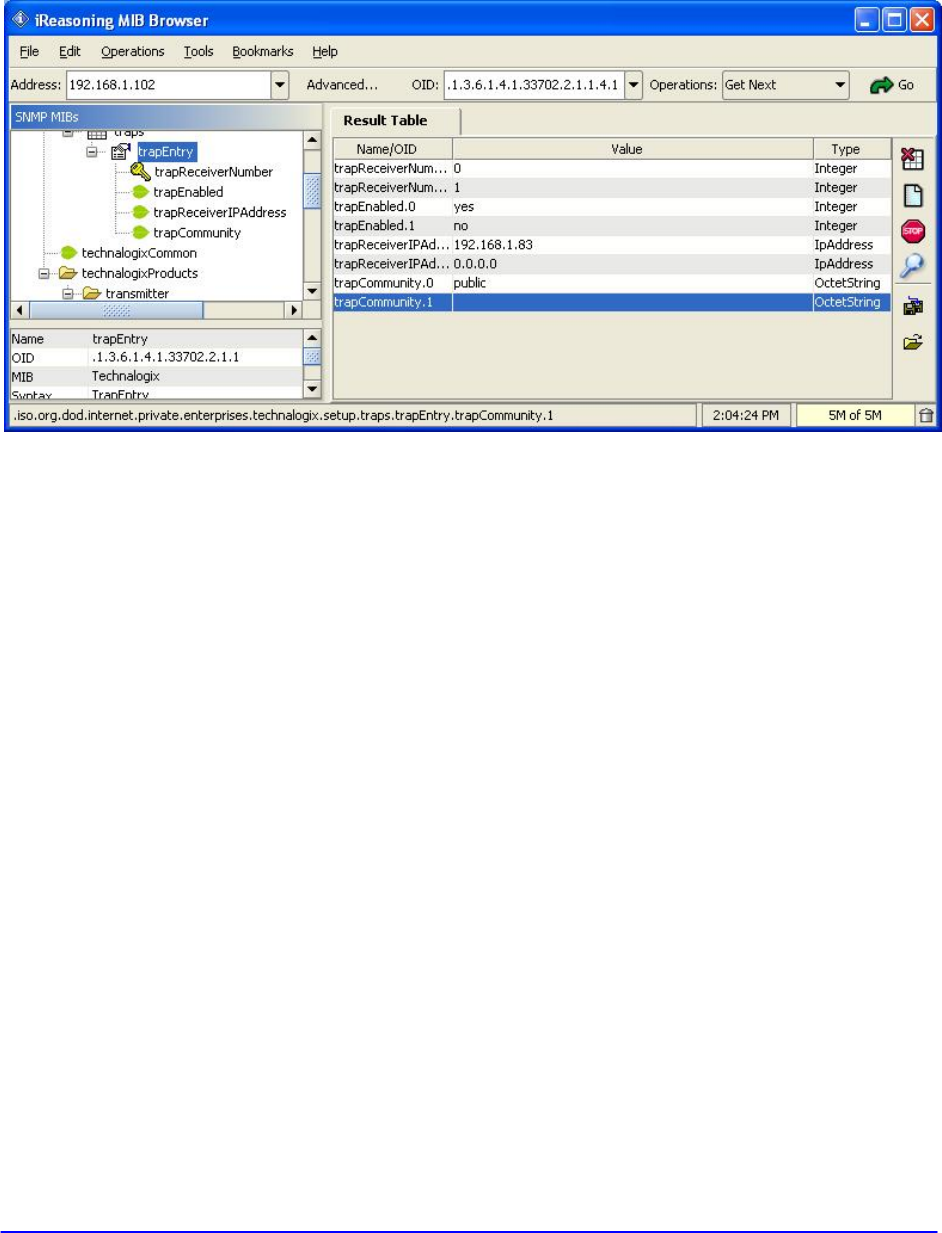Click the 0.0.0.0 value cell

[x=632, y=264]
